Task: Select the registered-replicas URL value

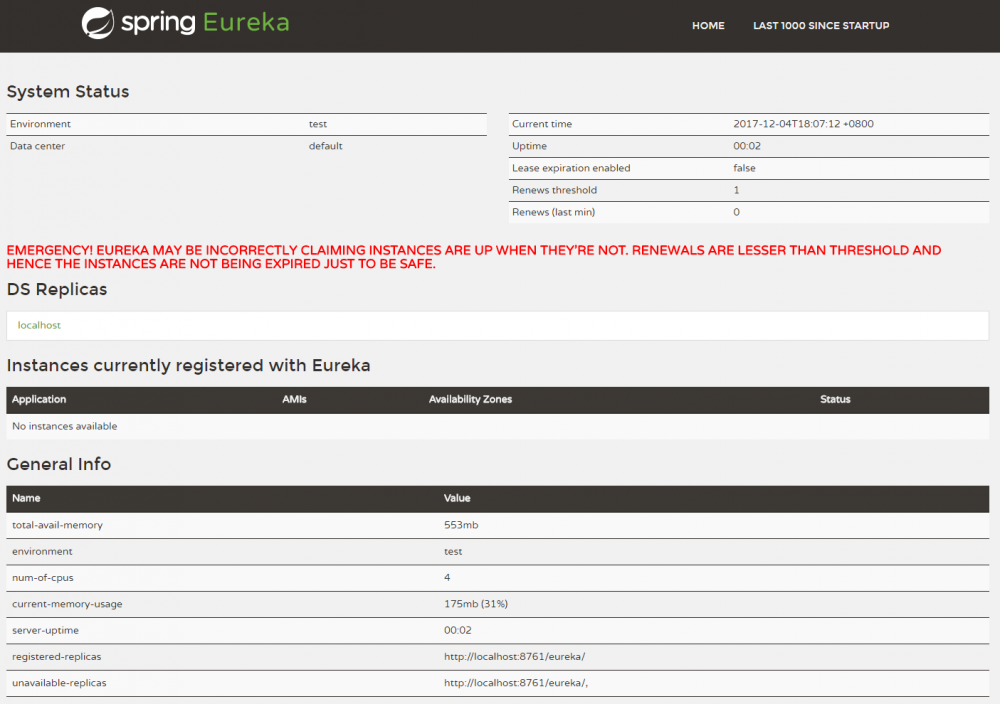Action: 514,656
